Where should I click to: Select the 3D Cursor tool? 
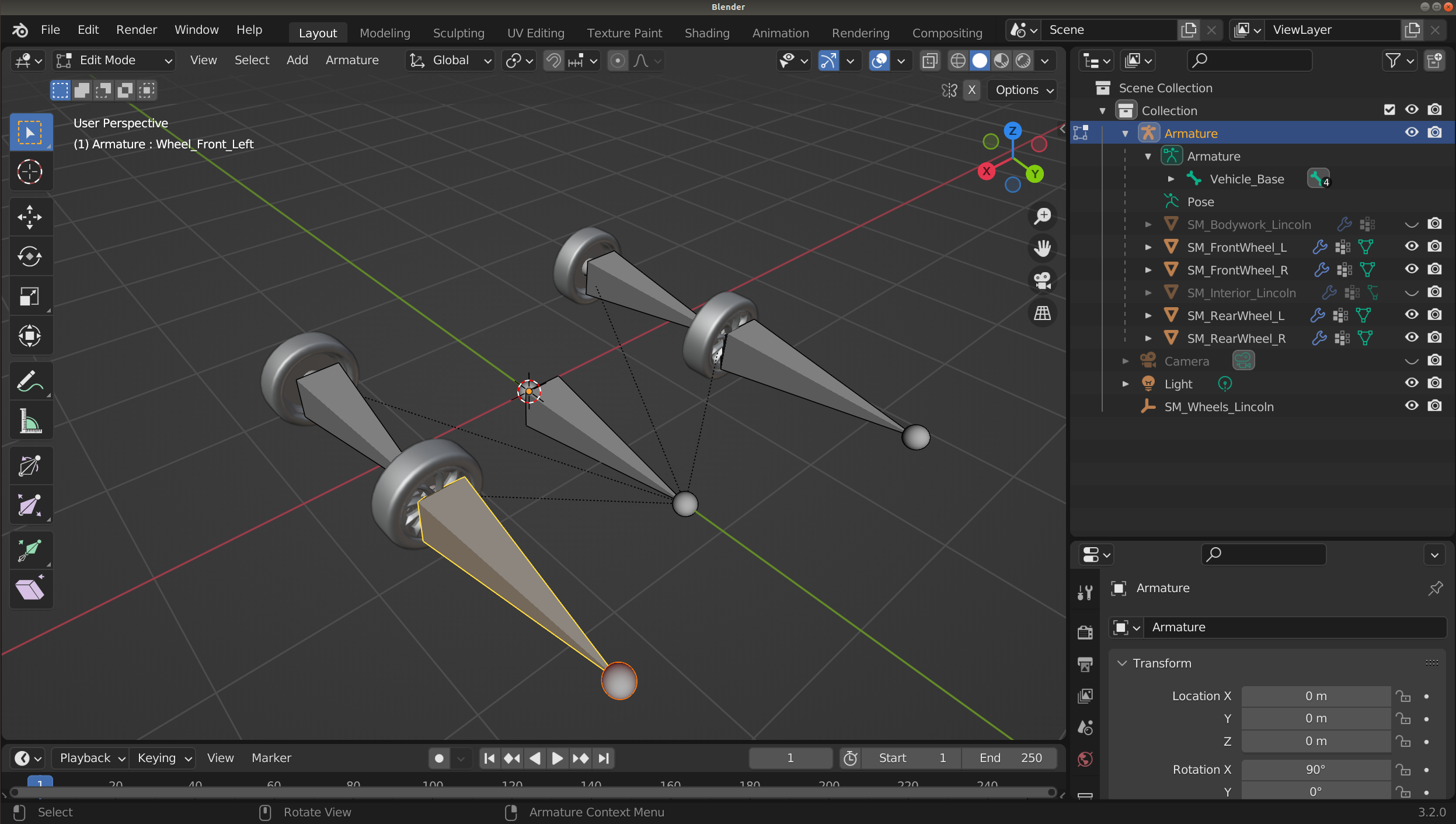pyautogui.click(x=30, y=171)
